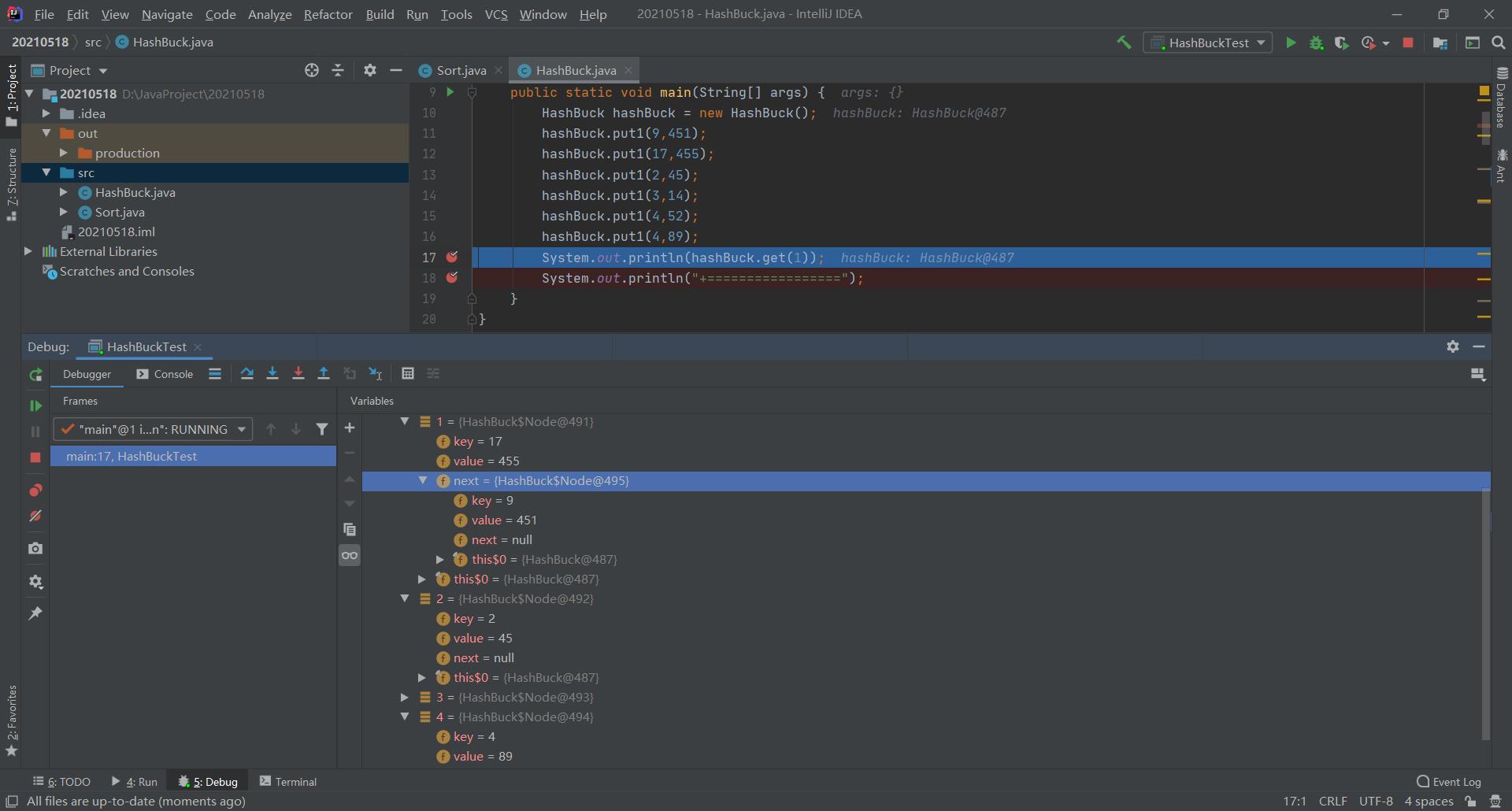The image size is (1512, 811).
Task: Click Run to Cursor icon
Action: click(x=376, y=374)
